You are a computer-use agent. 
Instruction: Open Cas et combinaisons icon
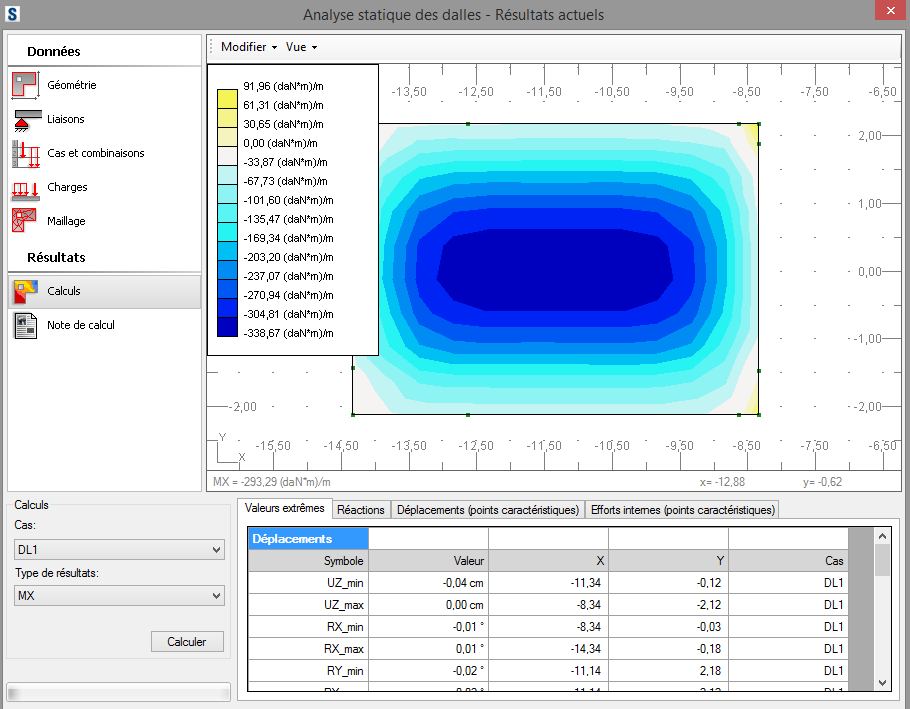tap(25, 153)
